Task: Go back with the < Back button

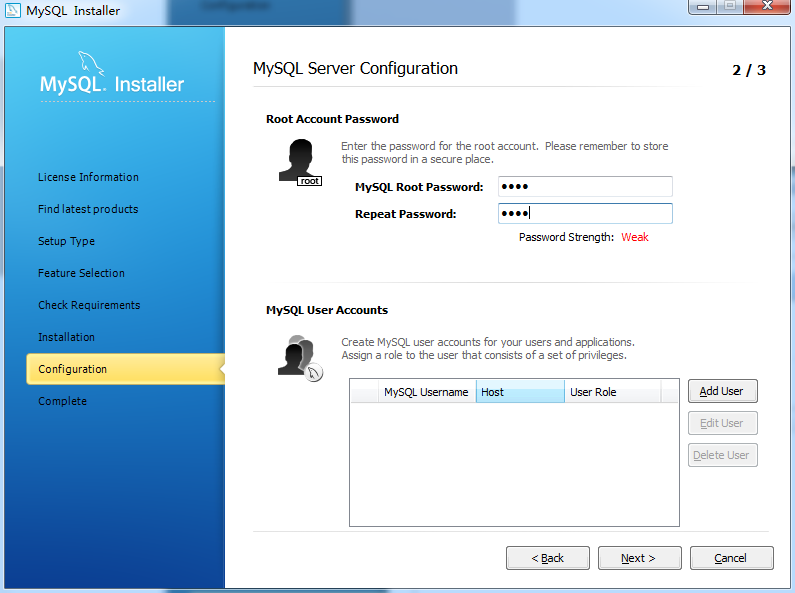Action: coord(548,558)
